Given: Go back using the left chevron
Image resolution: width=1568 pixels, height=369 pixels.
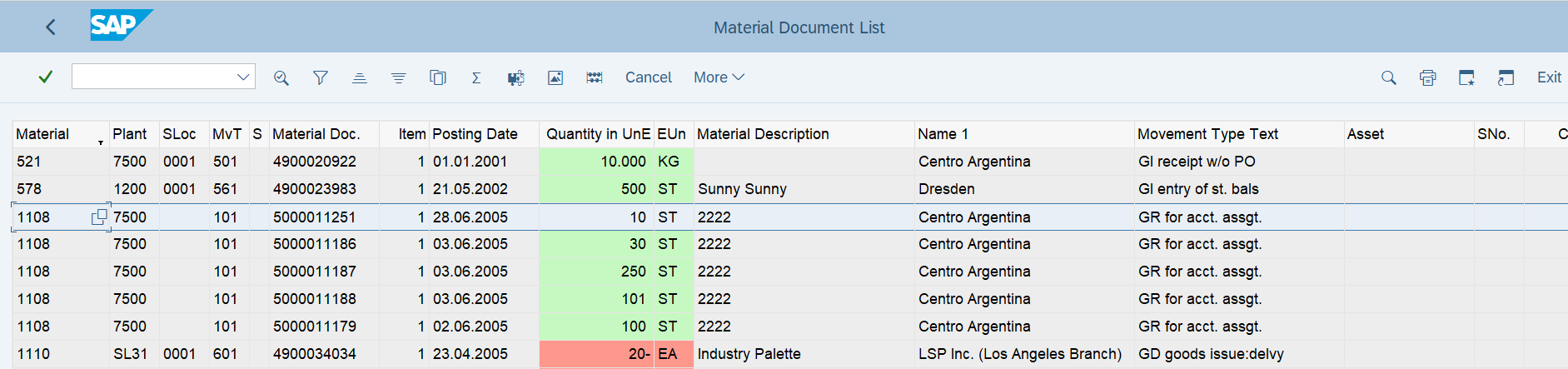Looking at the screenshot, I should click(51, 27).
